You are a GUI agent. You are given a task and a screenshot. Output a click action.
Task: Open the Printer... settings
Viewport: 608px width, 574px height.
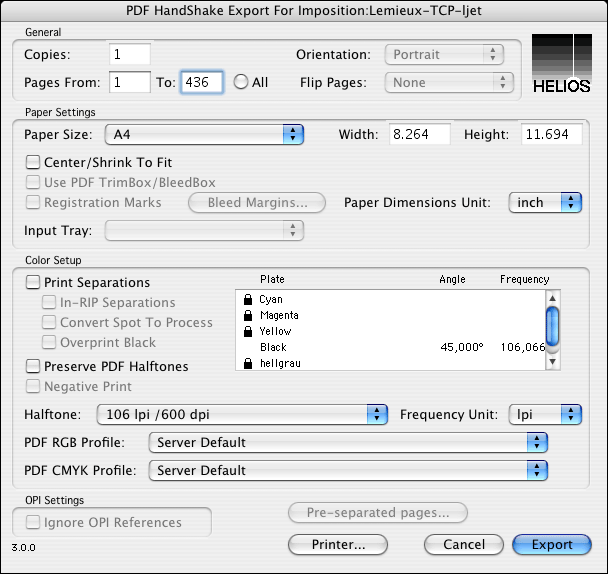(x=338, y=545)
